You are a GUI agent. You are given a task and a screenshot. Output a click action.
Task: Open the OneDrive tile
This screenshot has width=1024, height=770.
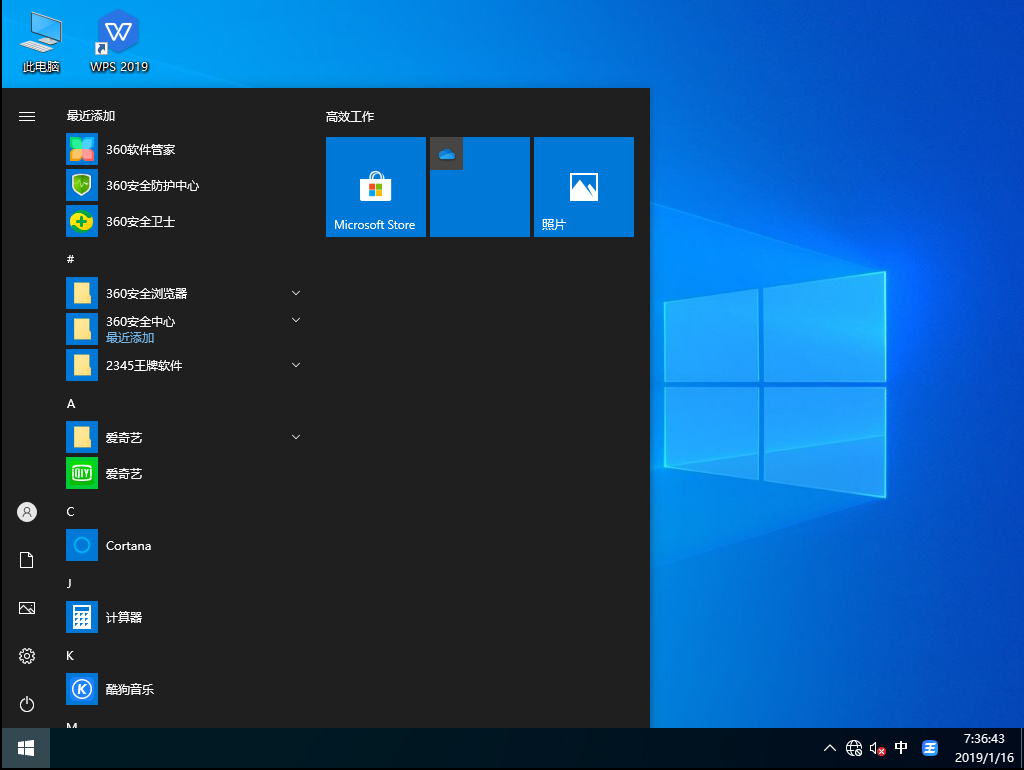click(479, 187)
